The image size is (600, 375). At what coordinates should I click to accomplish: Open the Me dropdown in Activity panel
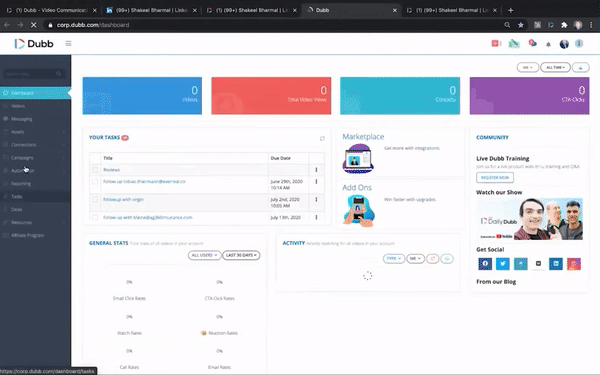pyautogui.click(x=415, y=259)
